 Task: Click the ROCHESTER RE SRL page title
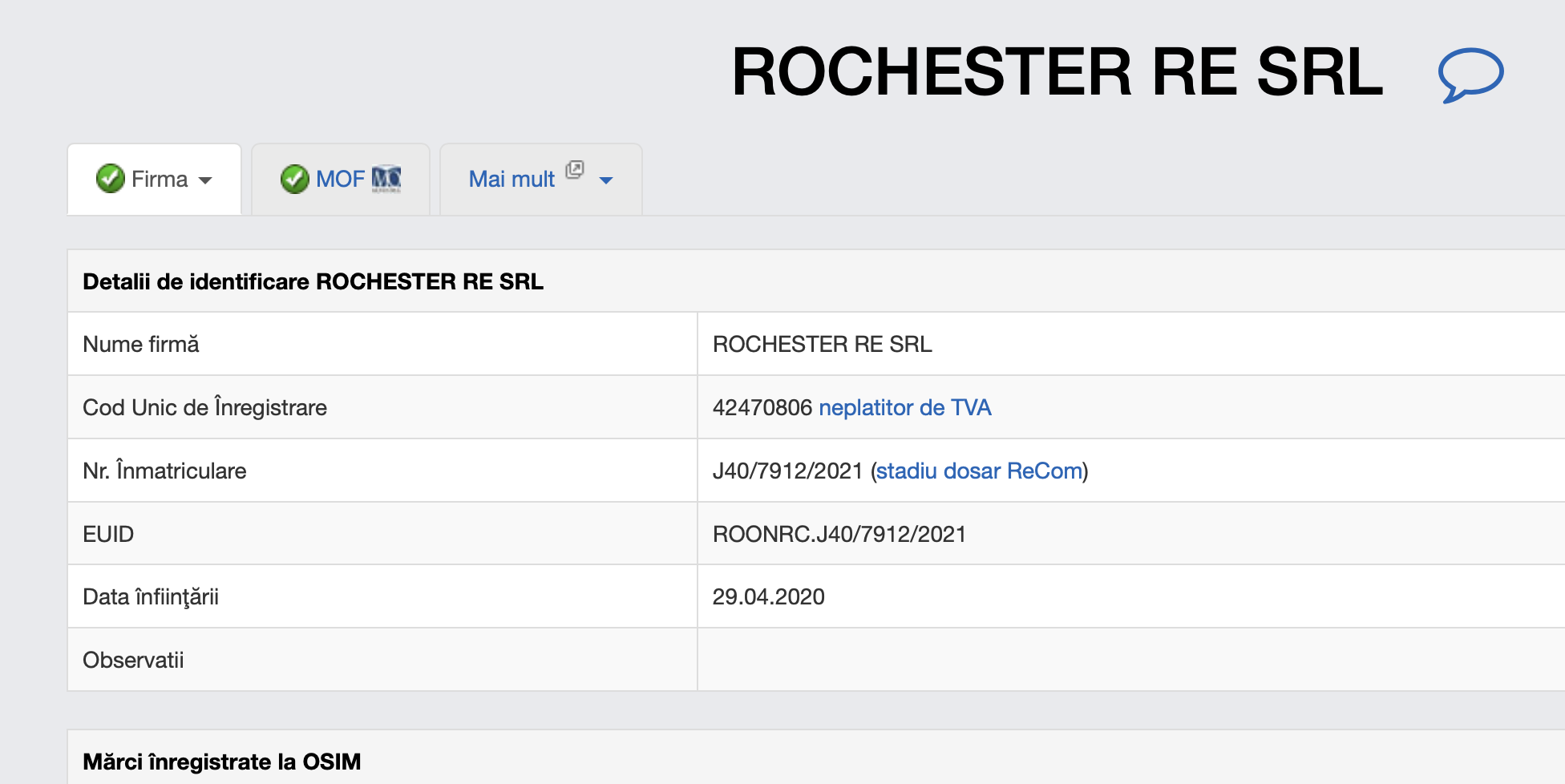[1057, 72]
